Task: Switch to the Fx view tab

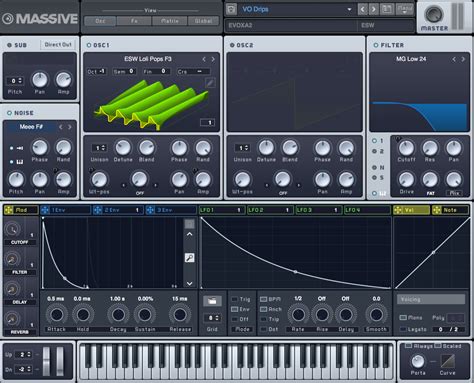Action: tap(134, 21)
